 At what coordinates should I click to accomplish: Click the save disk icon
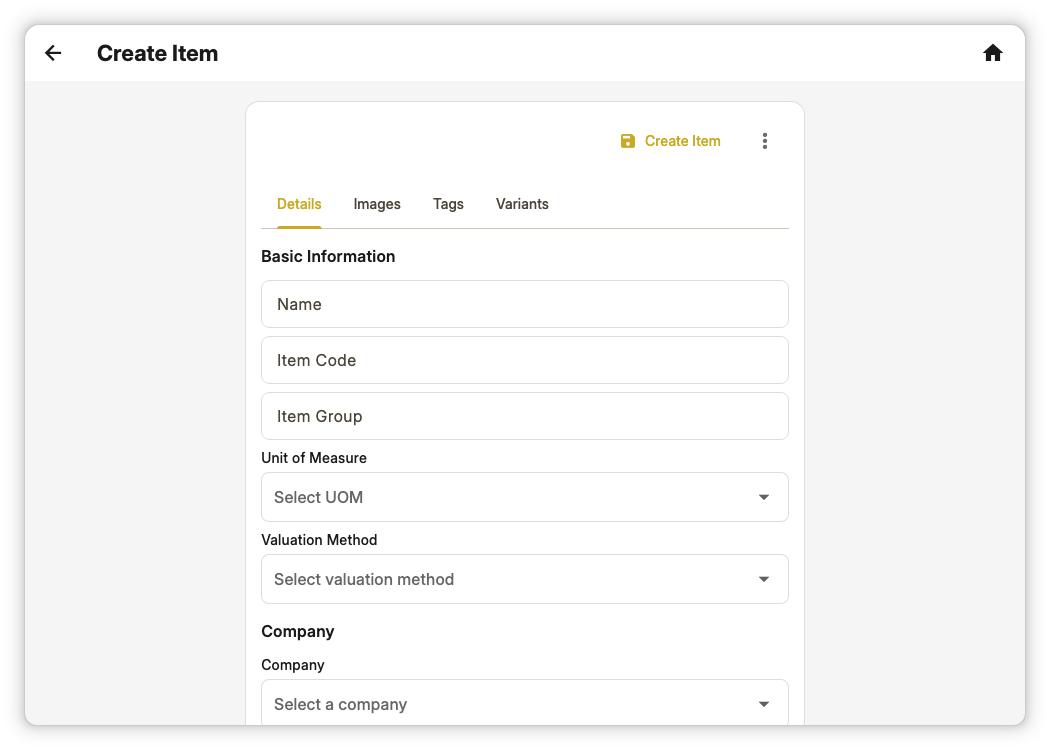point(627,141)
